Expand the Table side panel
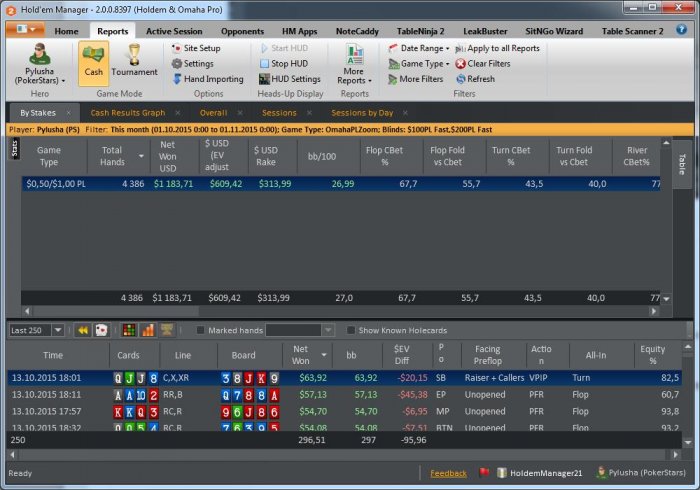Image resolution: width=700 pixels, height=490 pixels. point(681,164)
